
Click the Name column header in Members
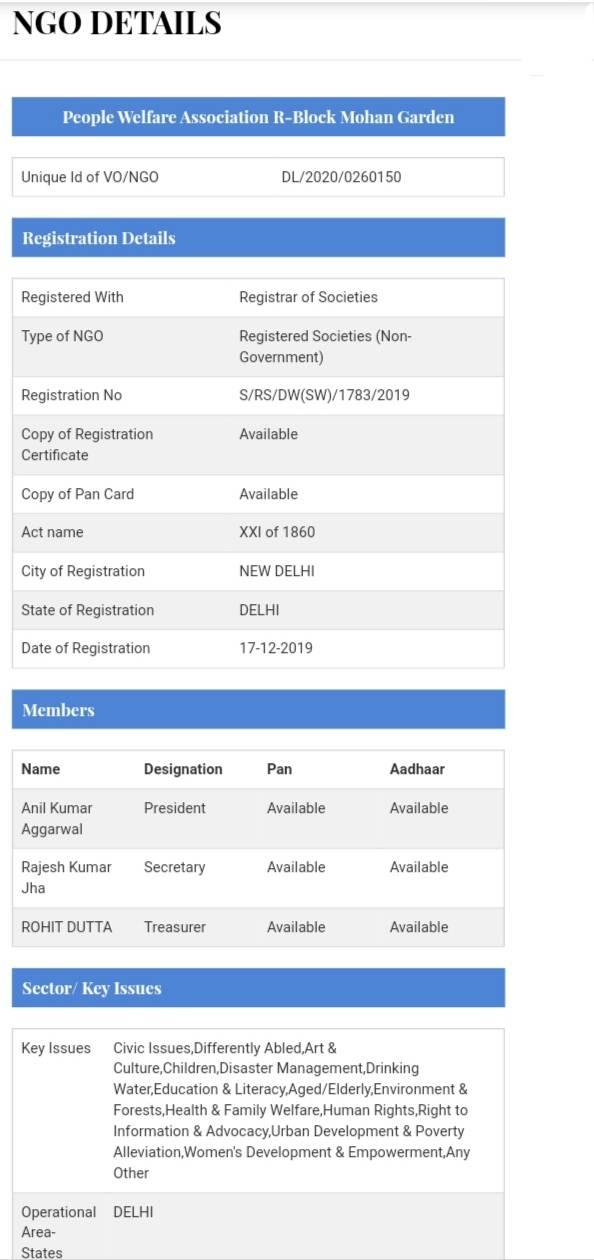pos(41,769)
